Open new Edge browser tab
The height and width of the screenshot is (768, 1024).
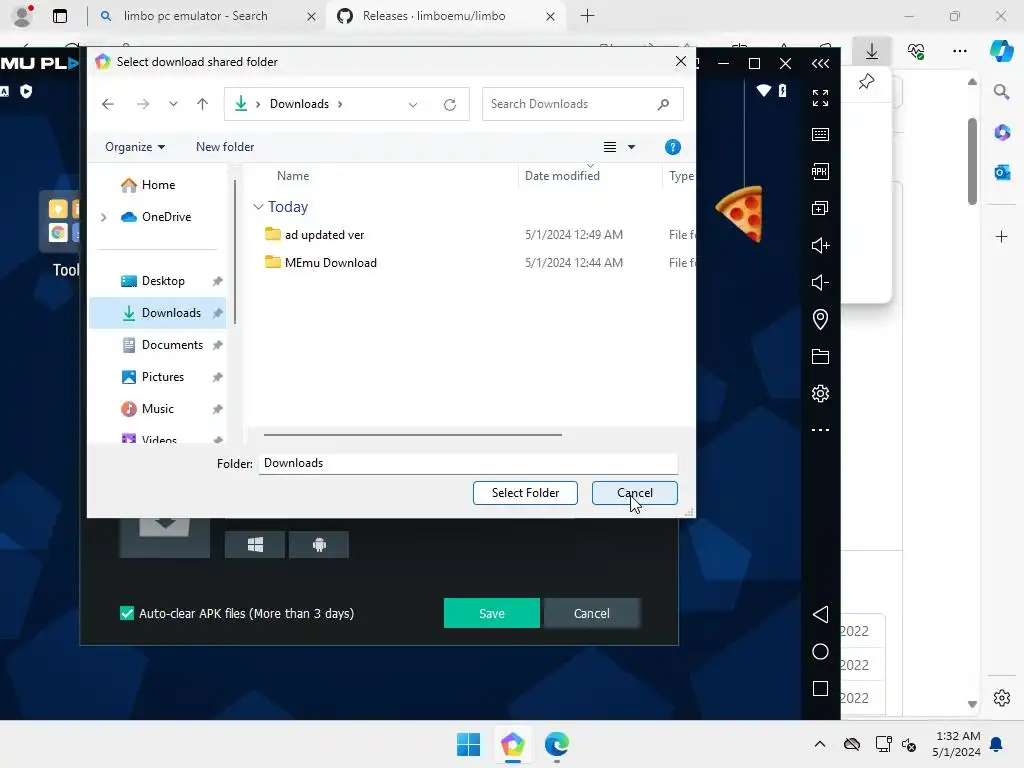click(587, 16)
